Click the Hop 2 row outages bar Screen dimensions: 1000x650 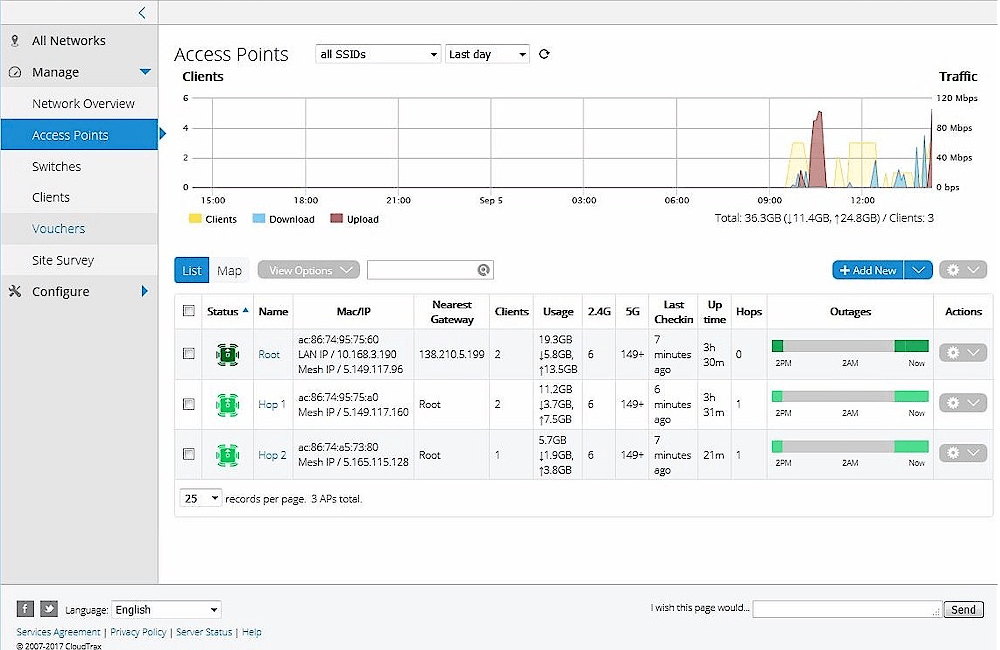[849, 446]
